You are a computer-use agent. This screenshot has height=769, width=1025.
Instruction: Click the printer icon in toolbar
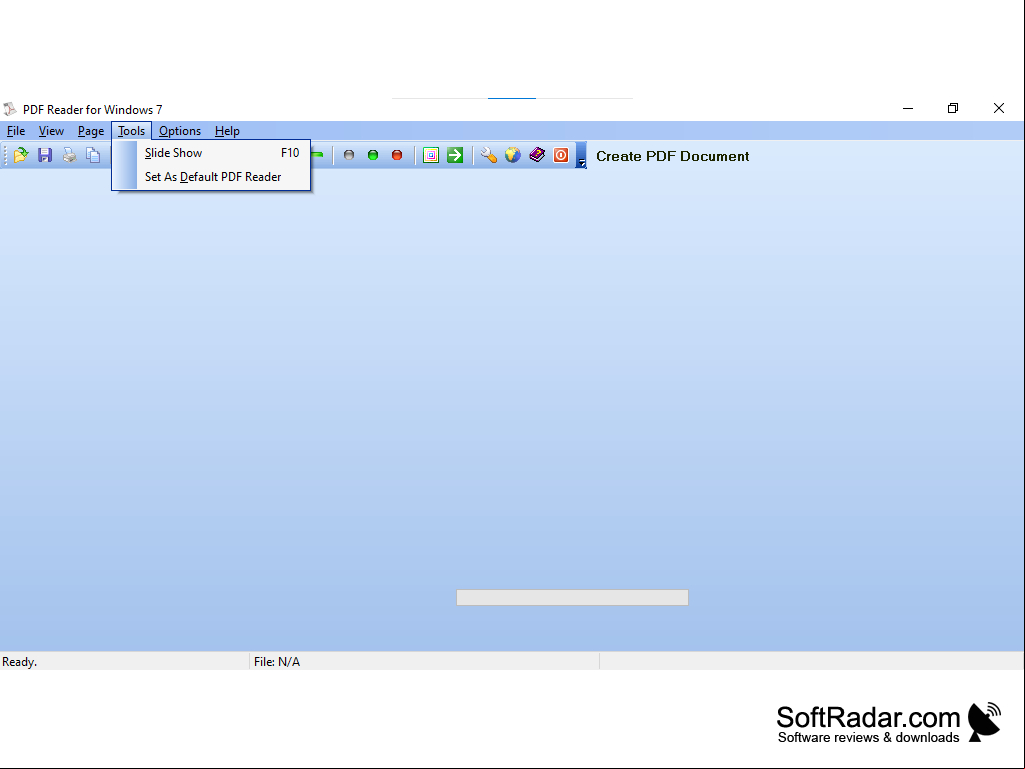pos(69,155)
